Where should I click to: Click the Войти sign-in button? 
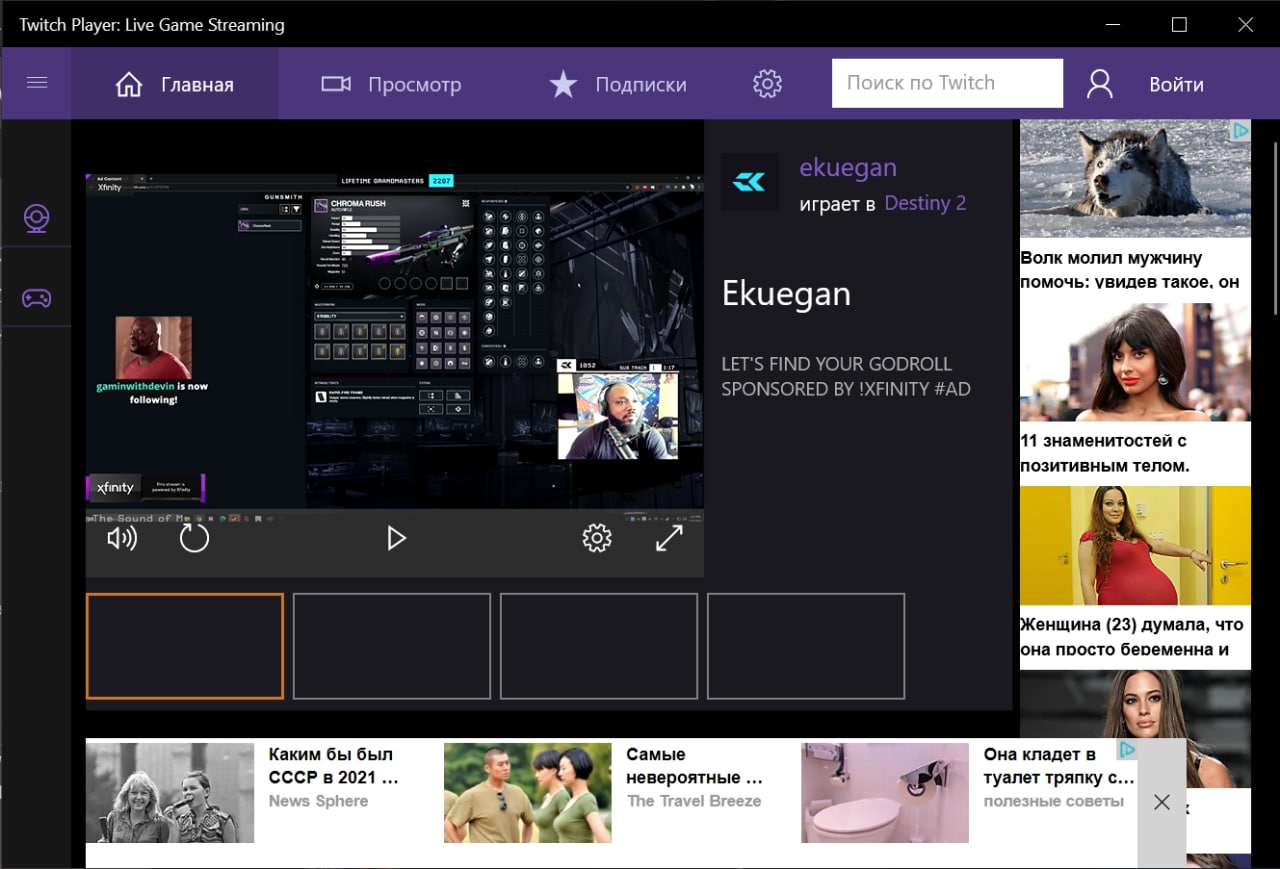1176,84
